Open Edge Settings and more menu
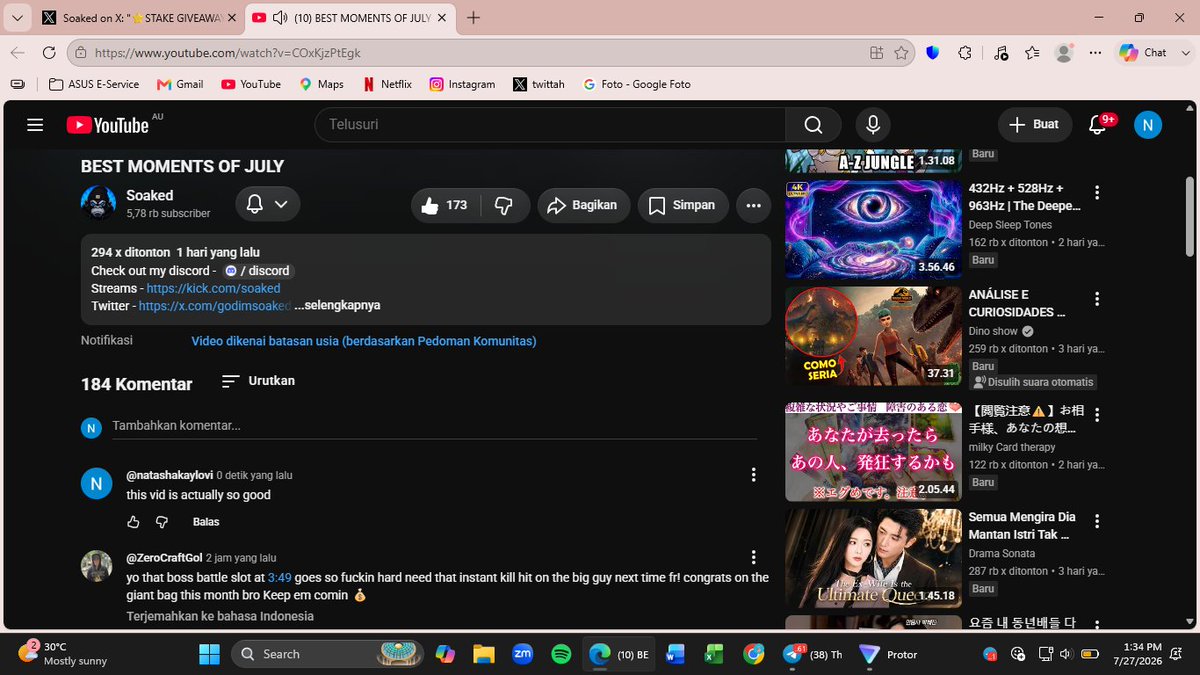 coord(1096,53)
